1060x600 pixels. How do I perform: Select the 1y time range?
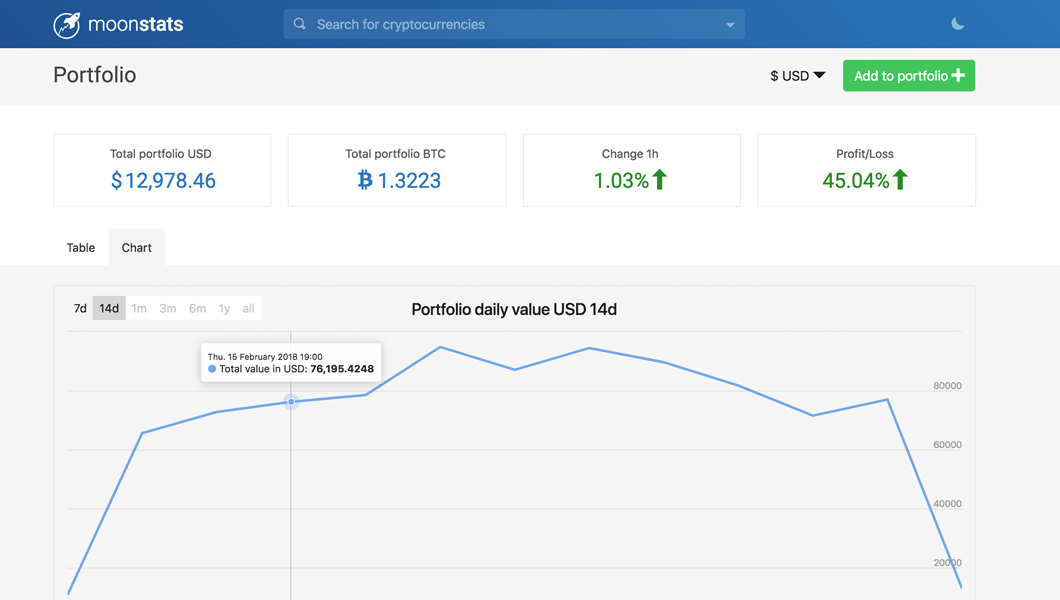pos(223,308)
